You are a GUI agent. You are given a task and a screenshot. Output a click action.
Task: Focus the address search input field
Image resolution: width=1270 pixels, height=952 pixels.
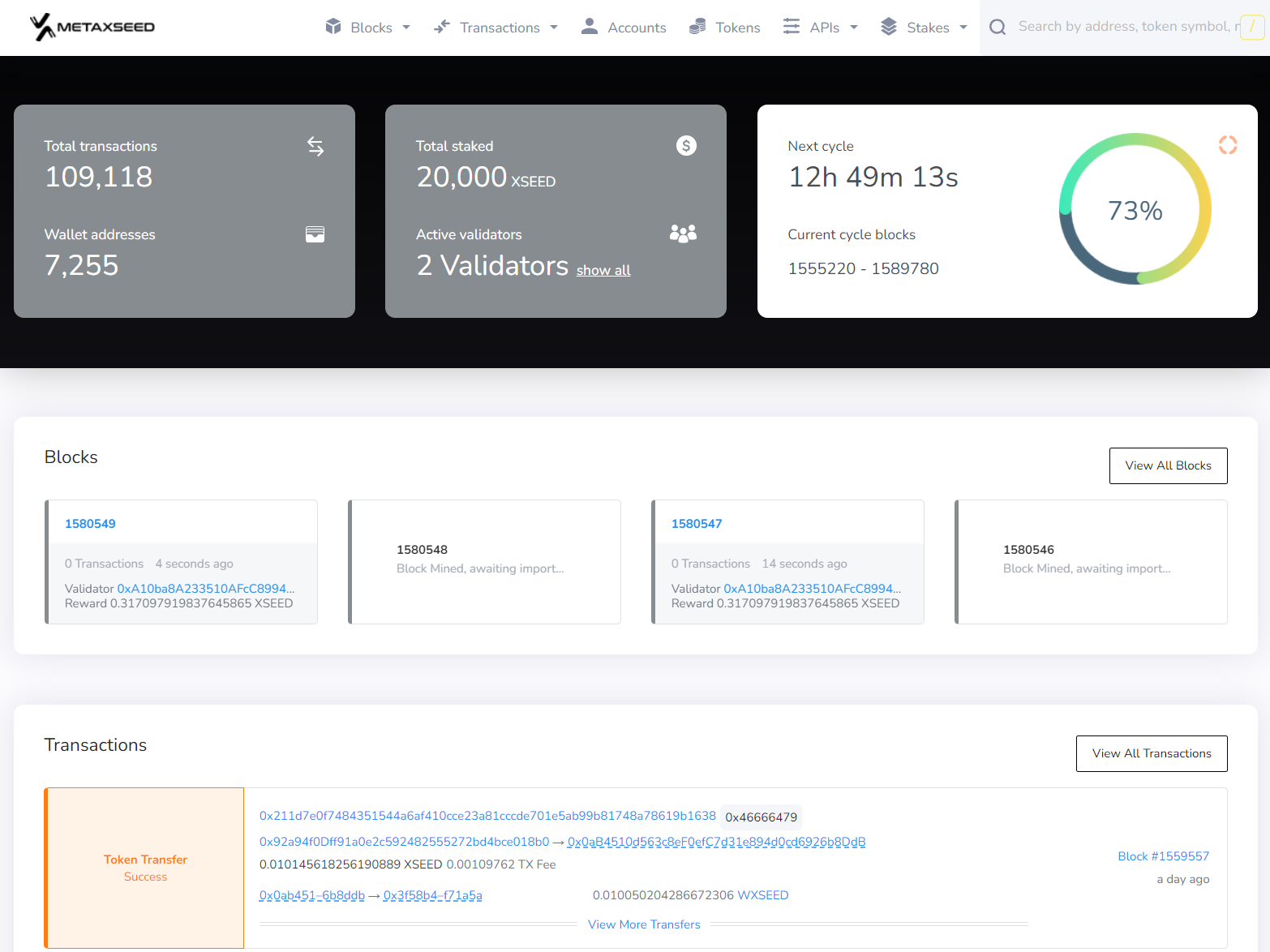[1123, 27]
